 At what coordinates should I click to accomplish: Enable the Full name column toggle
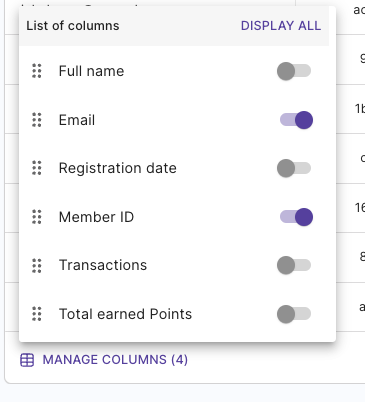pos(294,71)
